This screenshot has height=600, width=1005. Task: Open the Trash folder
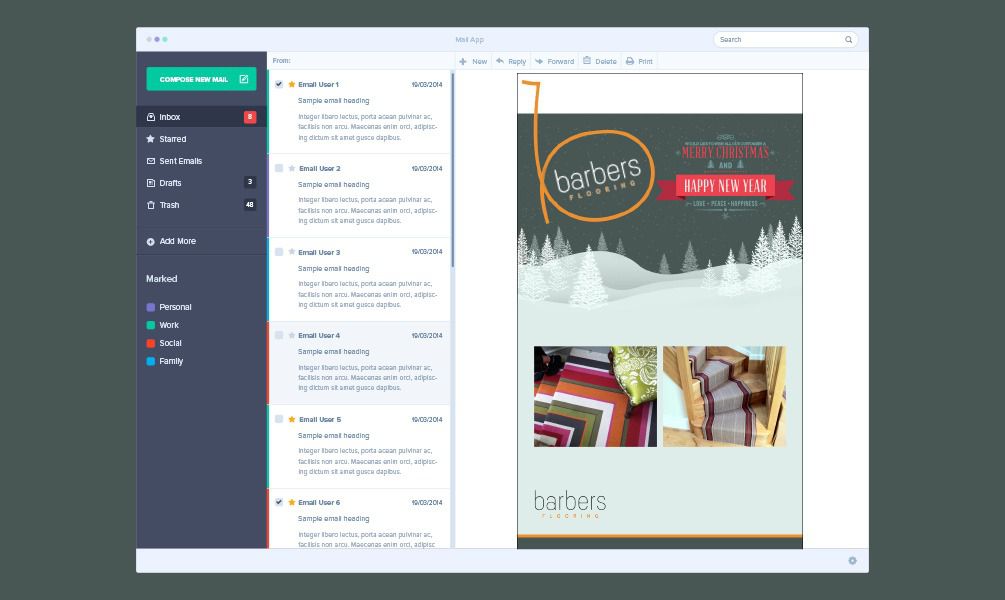pyautogui.click(x=201, y=204)
